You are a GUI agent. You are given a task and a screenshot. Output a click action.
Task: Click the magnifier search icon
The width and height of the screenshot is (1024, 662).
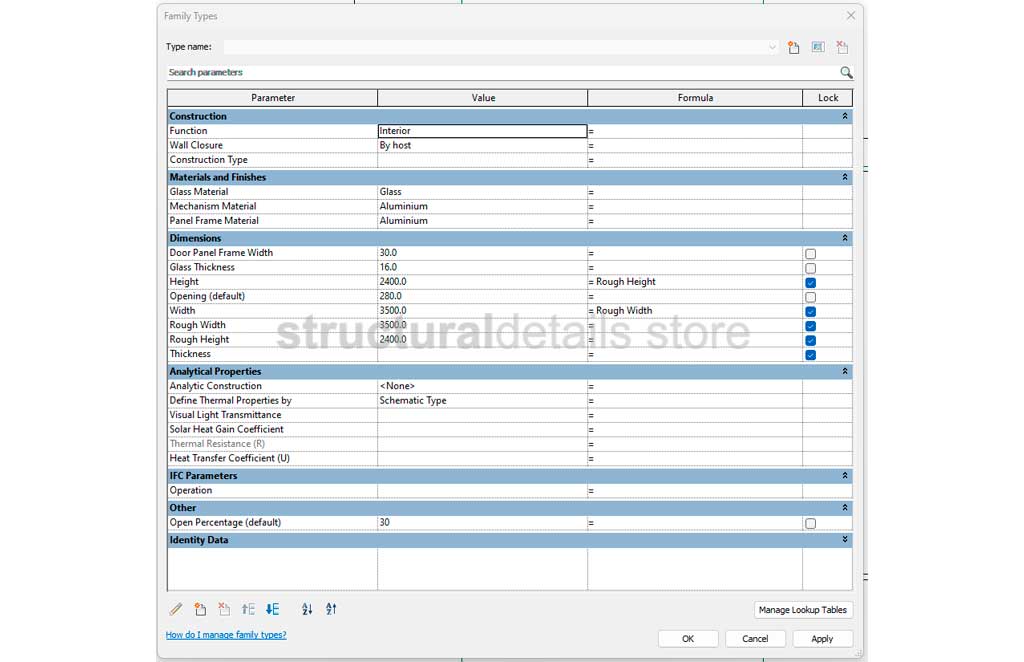pos(846,73)
